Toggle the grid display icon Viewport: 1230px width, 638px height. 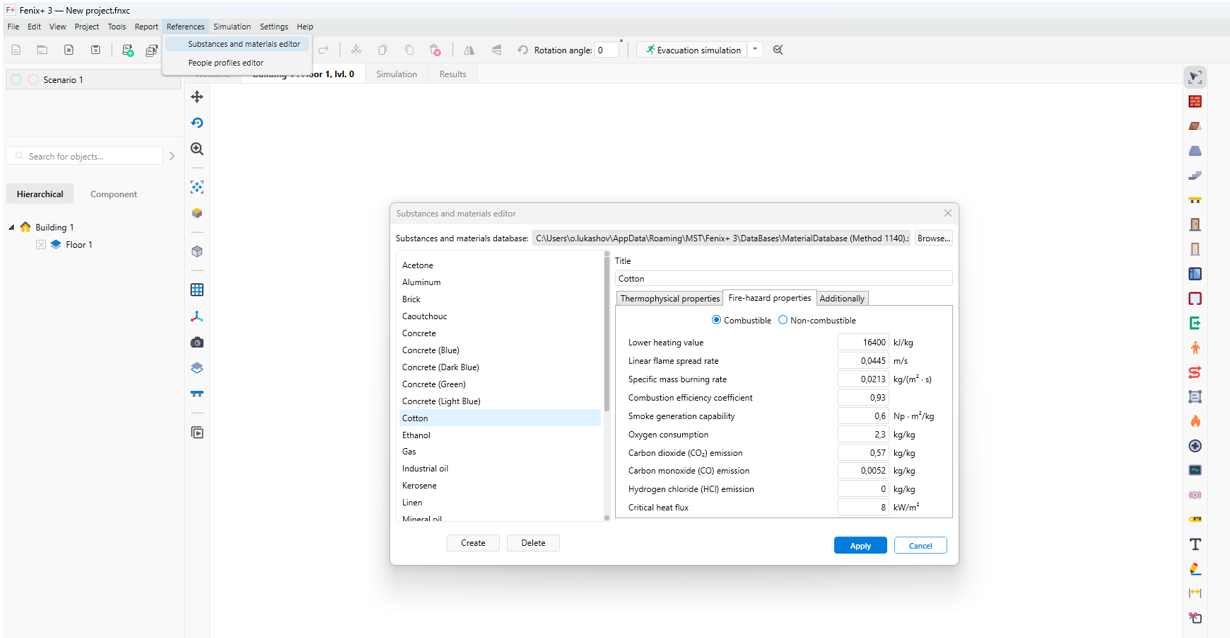click(197, 290)
